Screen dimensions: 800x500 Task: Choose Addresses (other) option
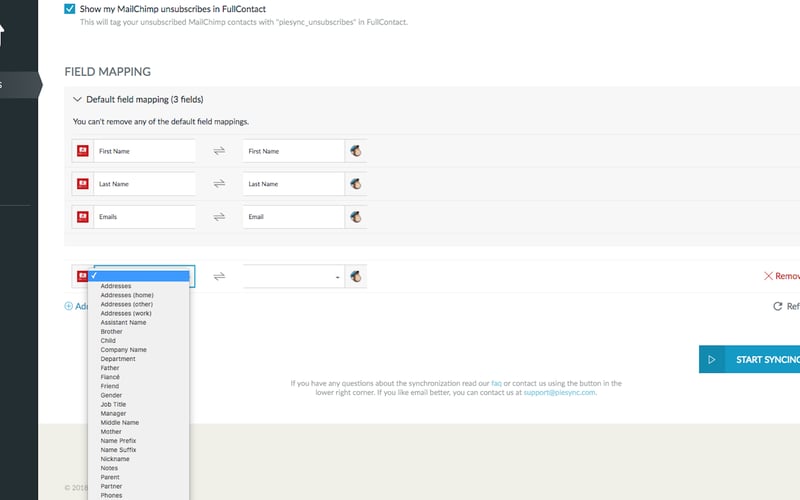click(127, 305)
